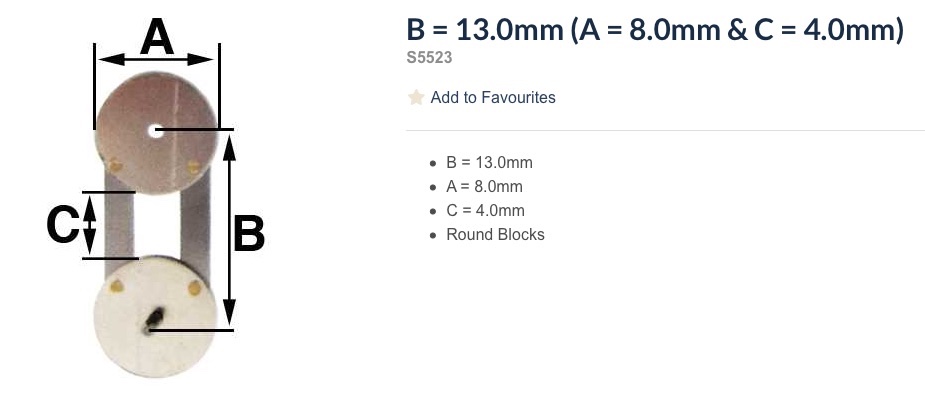Click the horizontal A dimension arrow
The height and width of the screenshot is (403, 925).
(x=156, y=60)
